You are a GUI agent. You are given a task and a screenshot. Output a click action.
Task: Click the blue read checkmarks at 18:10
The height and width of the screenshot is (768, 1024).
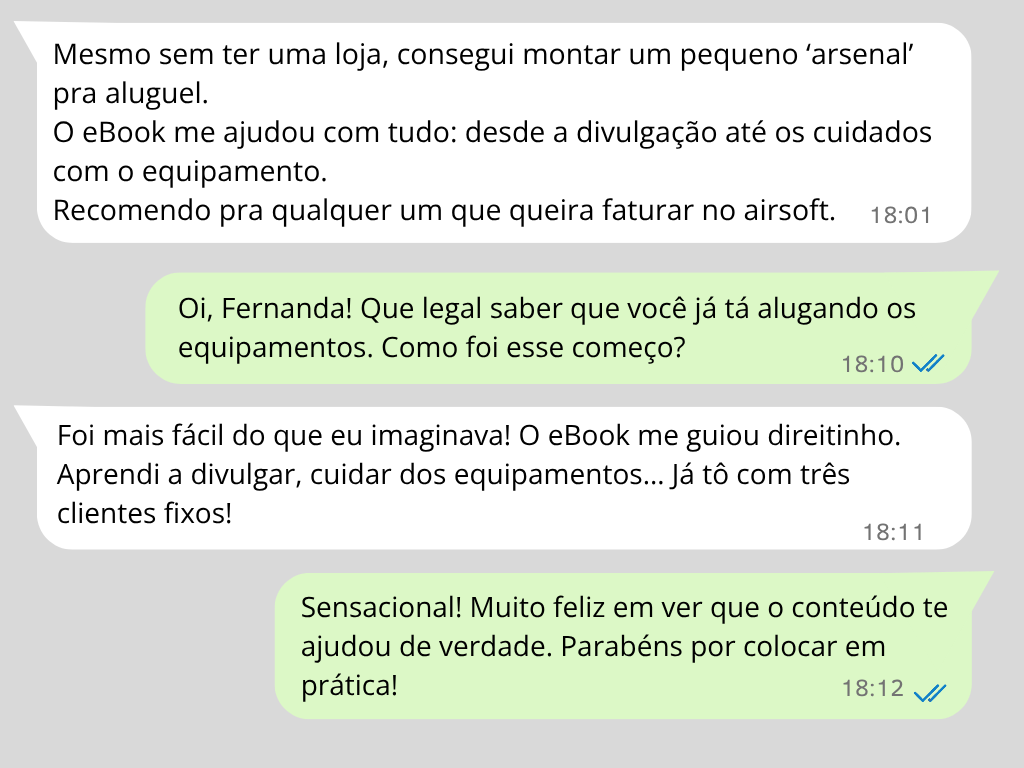tap(928, 363)
